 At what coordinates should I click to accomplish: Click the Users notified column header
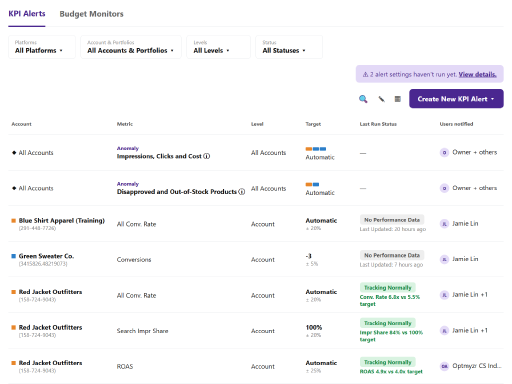pyautogui.click(x=456, y=124)
